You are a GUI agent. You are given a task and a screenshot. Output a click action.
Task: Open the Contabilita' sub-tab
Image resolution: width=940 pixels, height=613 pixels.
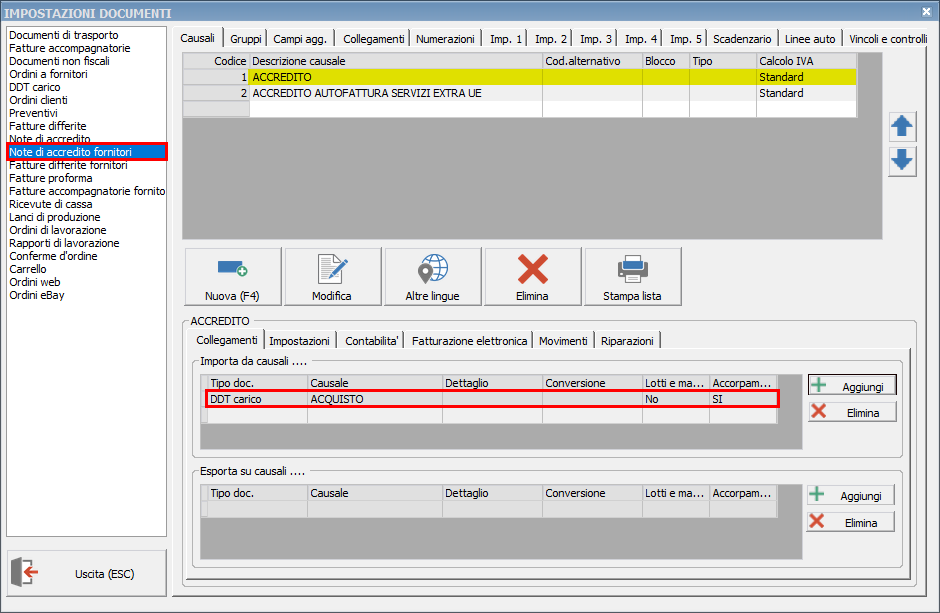[x=372, y=341]
